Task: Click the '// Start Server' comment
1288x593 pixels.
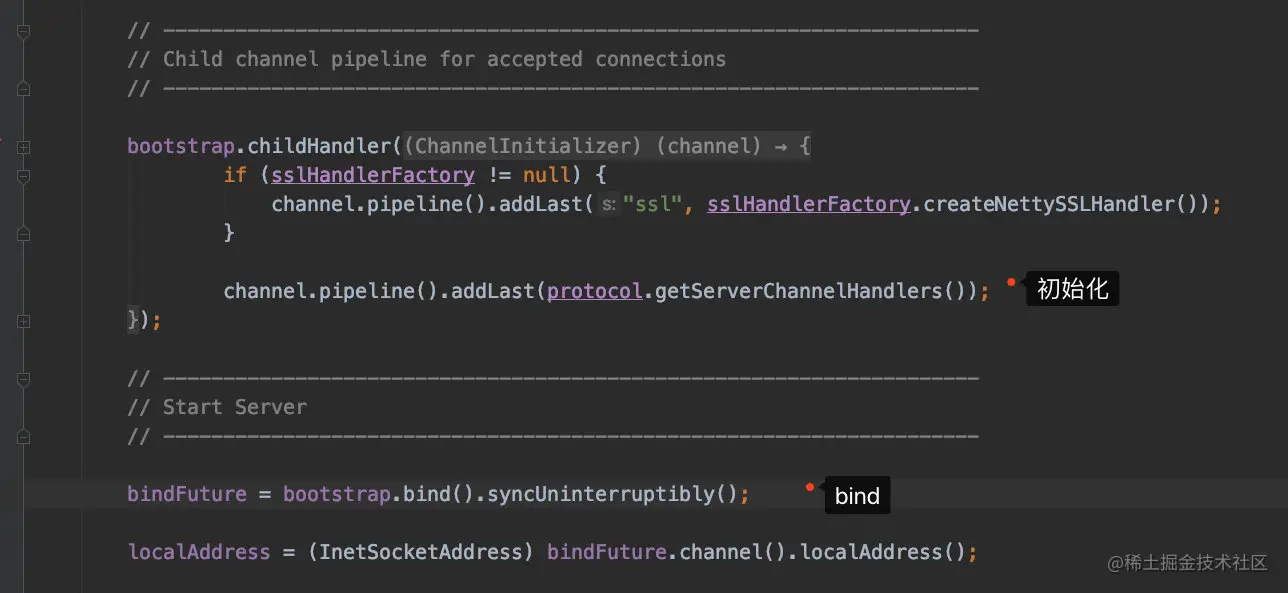Action: coord(217,407)
